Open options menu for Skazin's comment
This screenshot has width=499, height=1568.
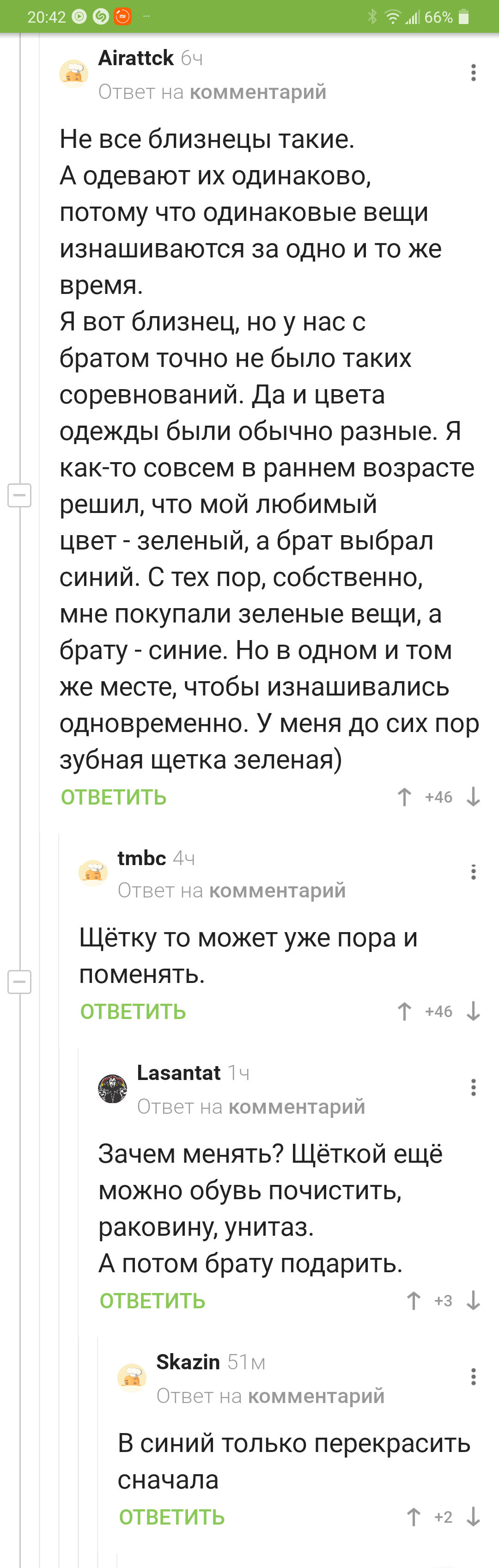474,1377
